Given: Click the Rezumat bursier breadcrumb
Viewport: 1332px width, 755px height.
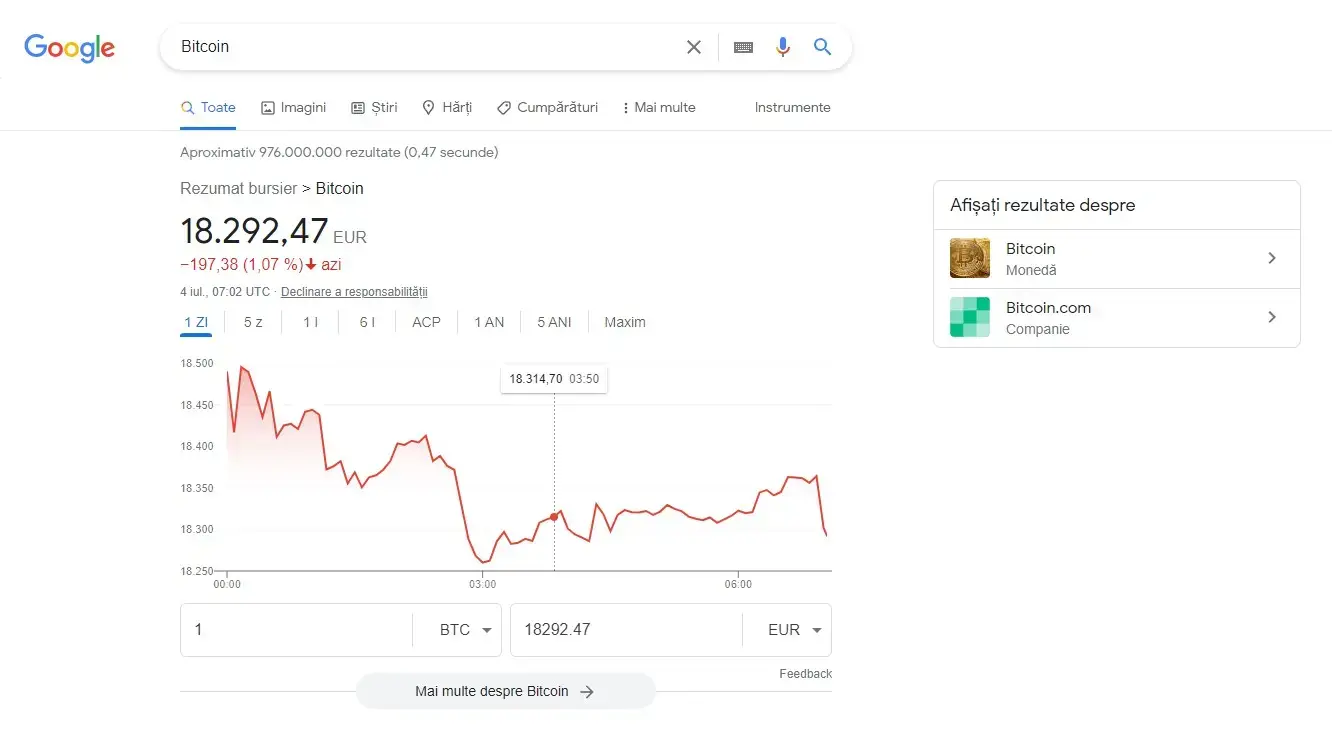Looking at the screenshot, I should point(238,188).
